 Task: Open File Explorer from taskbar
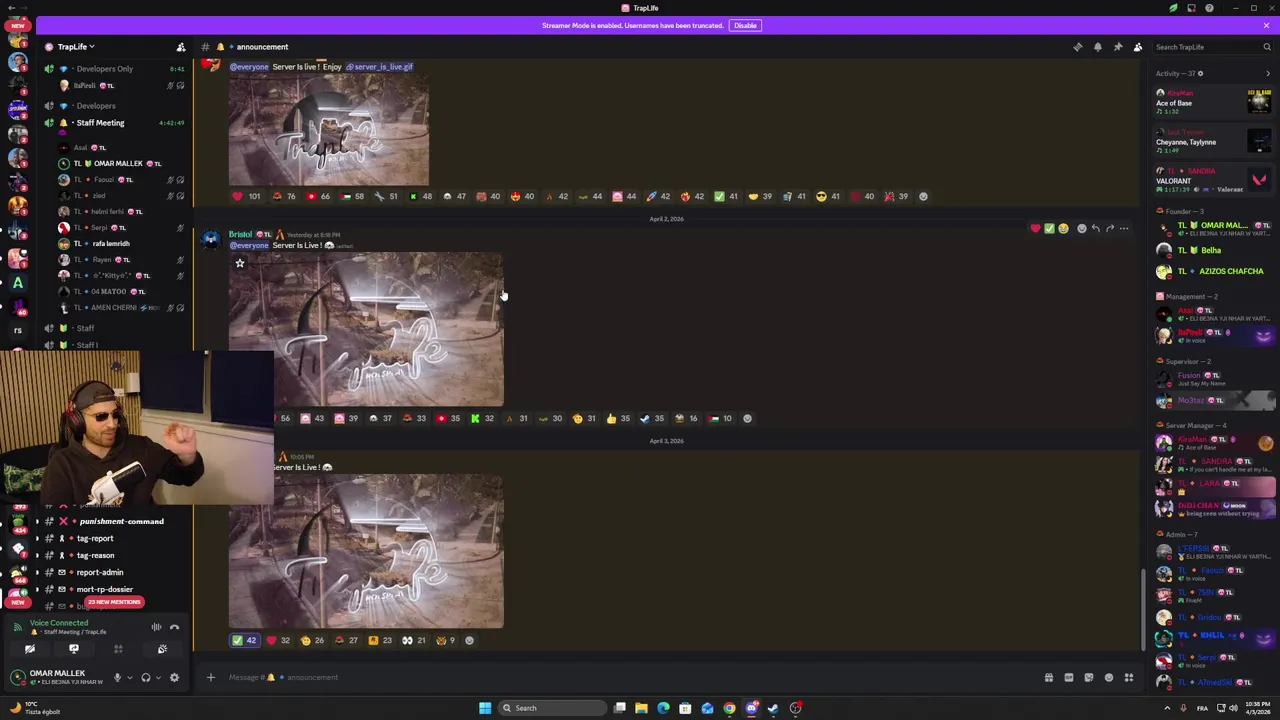[x=641, y=708]
